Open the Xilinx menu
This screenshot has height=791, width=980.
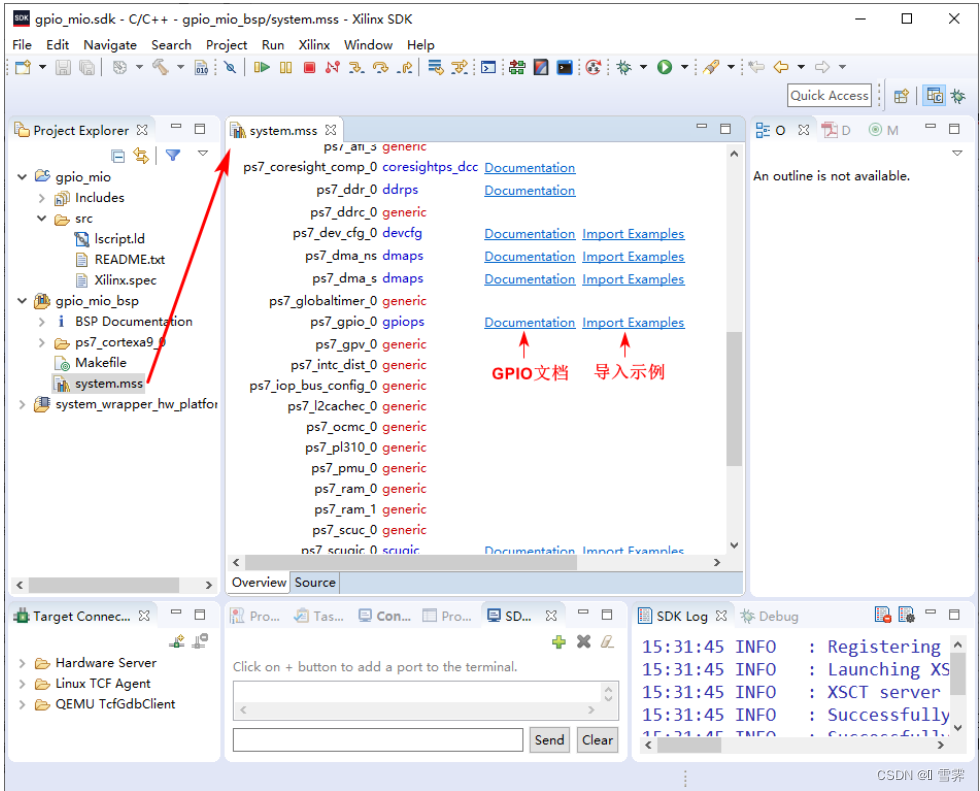pyautogui.click(x=314, y=45)
